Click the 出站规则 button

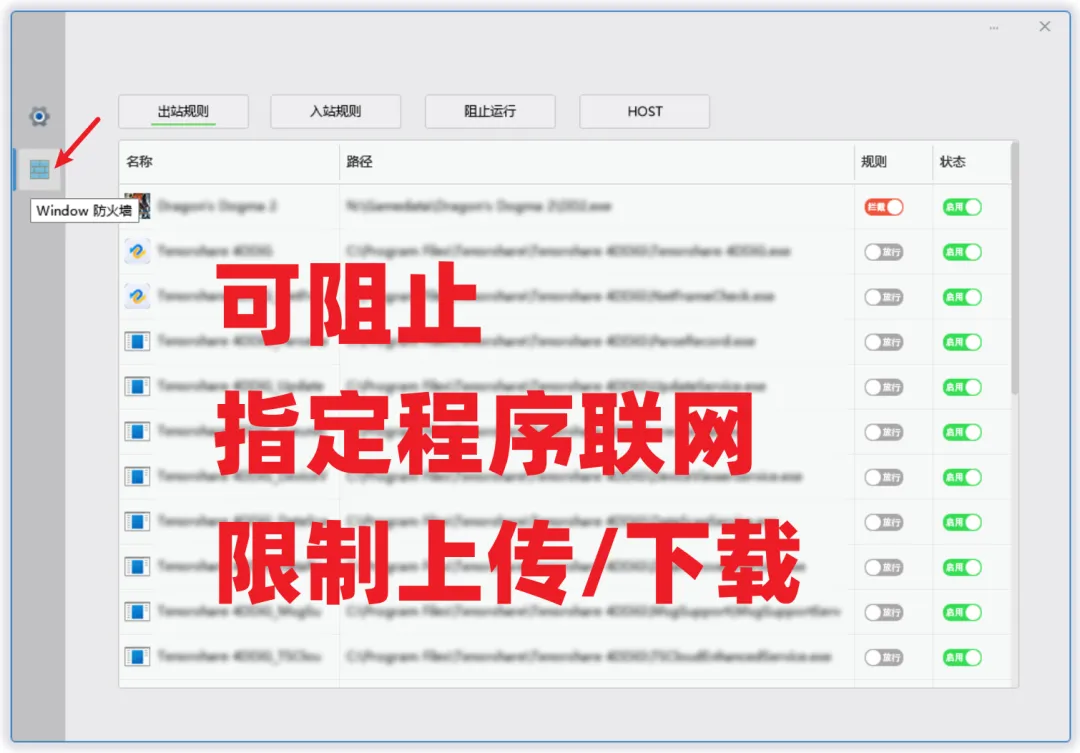(x=183, y=112)
